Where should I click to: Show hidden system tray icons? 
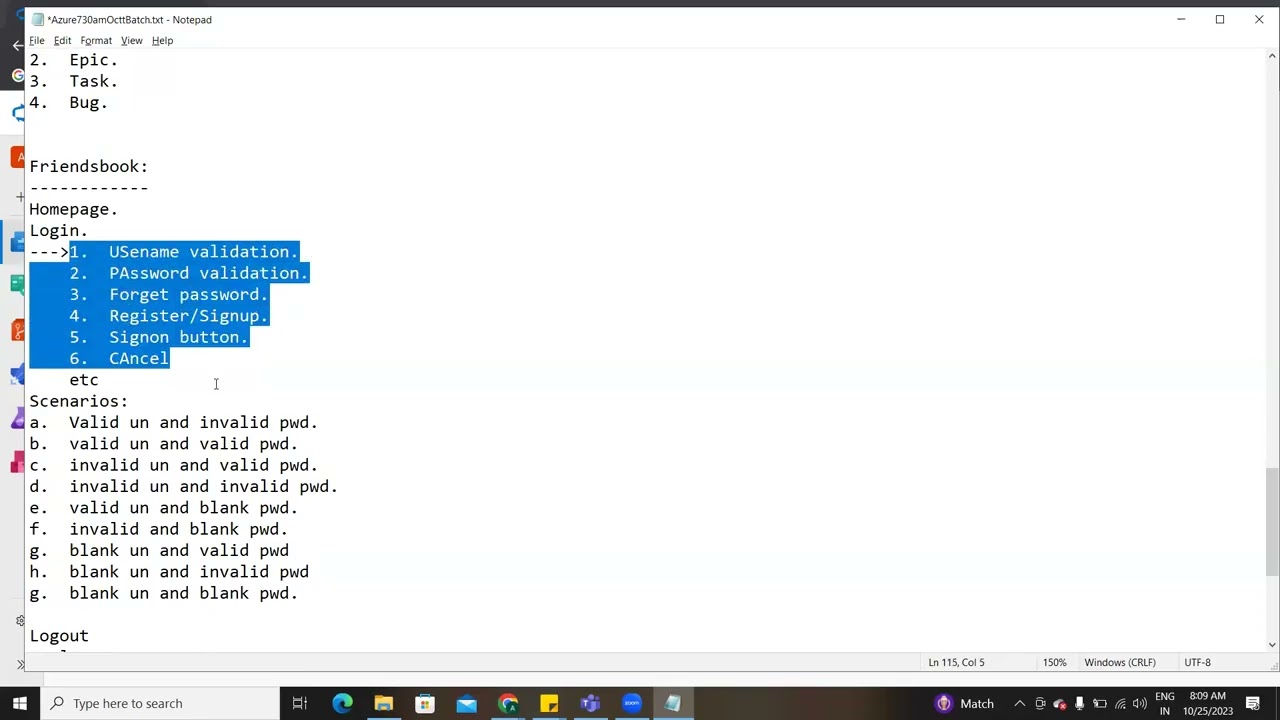point(1019,703)
